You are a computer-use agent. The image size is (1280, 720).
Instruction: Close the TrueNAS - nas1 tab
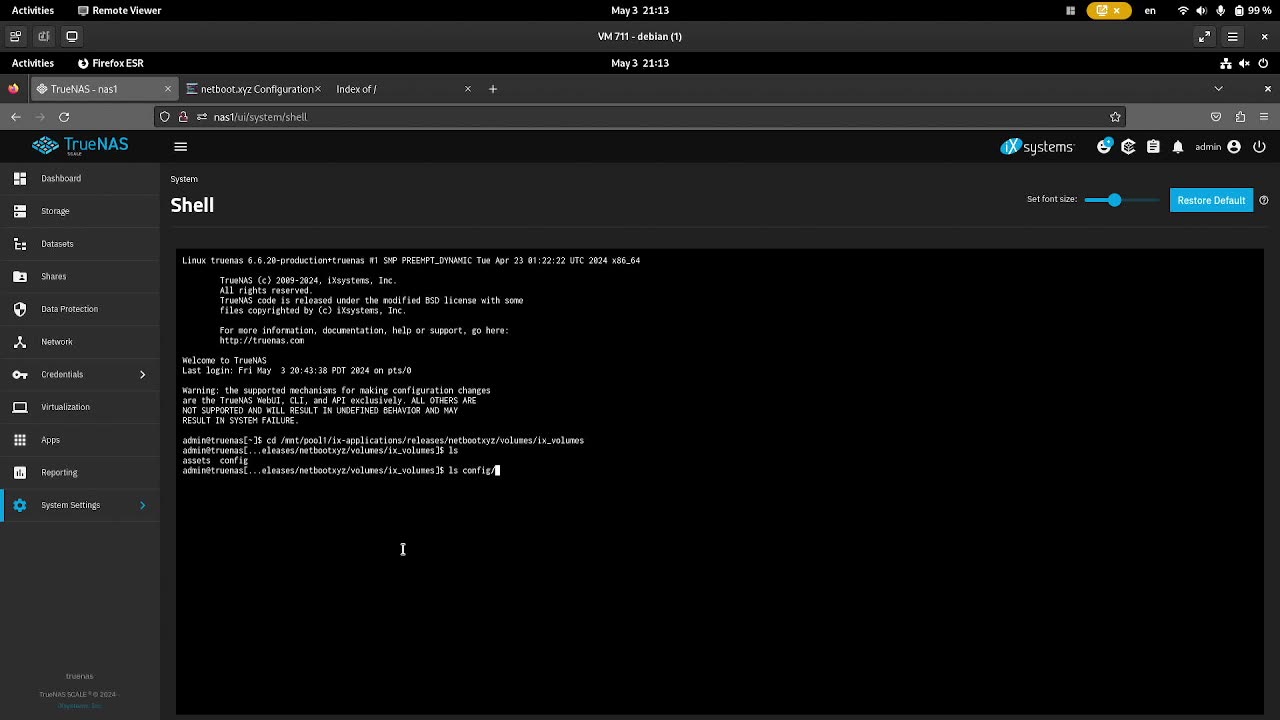(x=167, y=89)
